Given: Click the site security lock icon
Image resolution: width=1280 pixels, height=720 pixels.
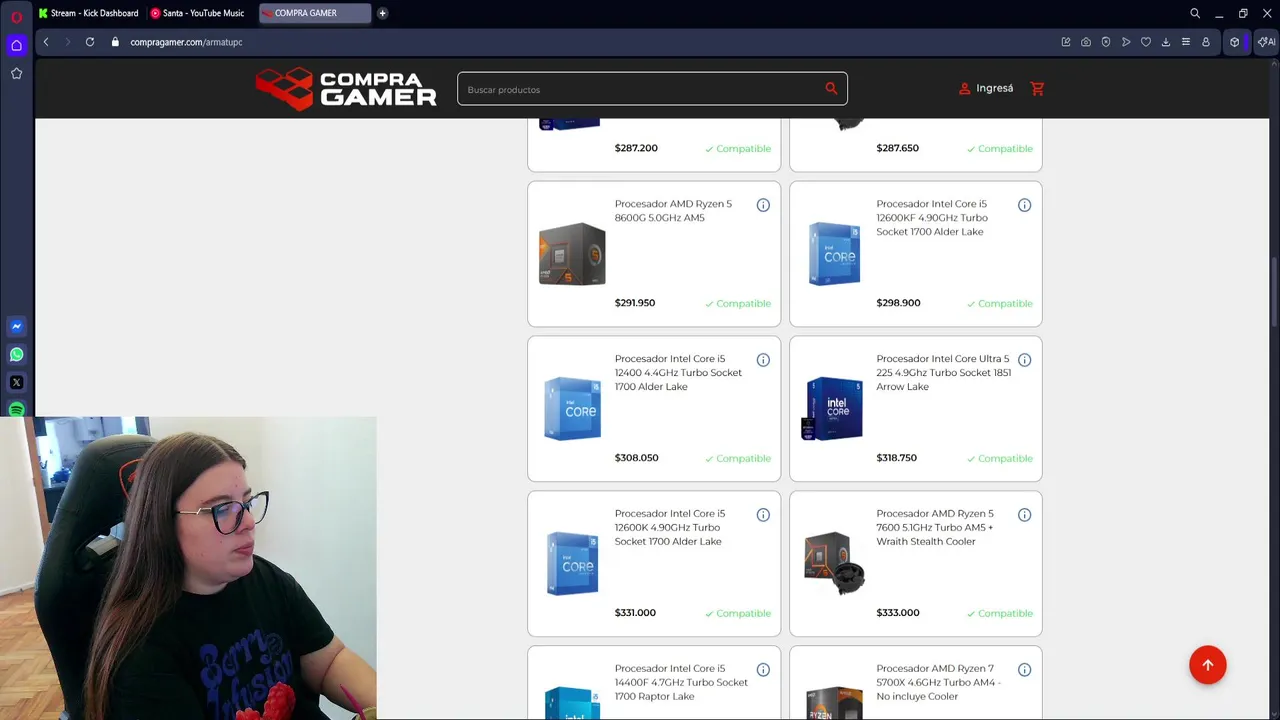Looking at the screenshot, I should pyautogui.click(x=115, y=42).
